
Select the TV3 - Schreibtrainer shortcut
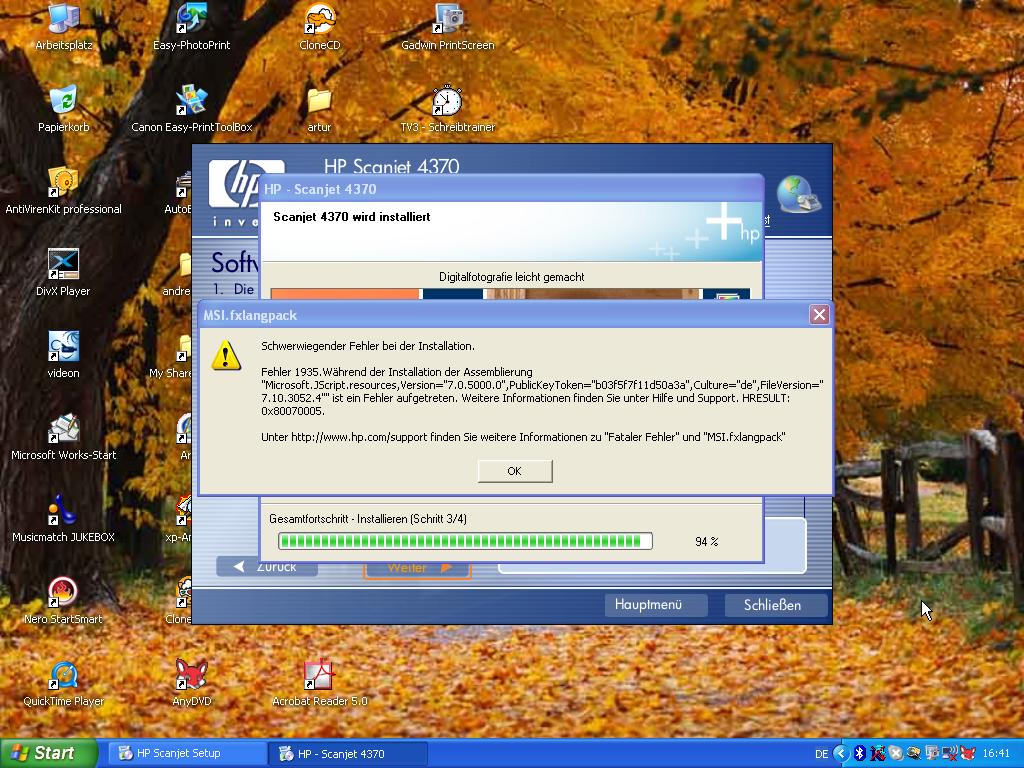[x=447, y=109]
